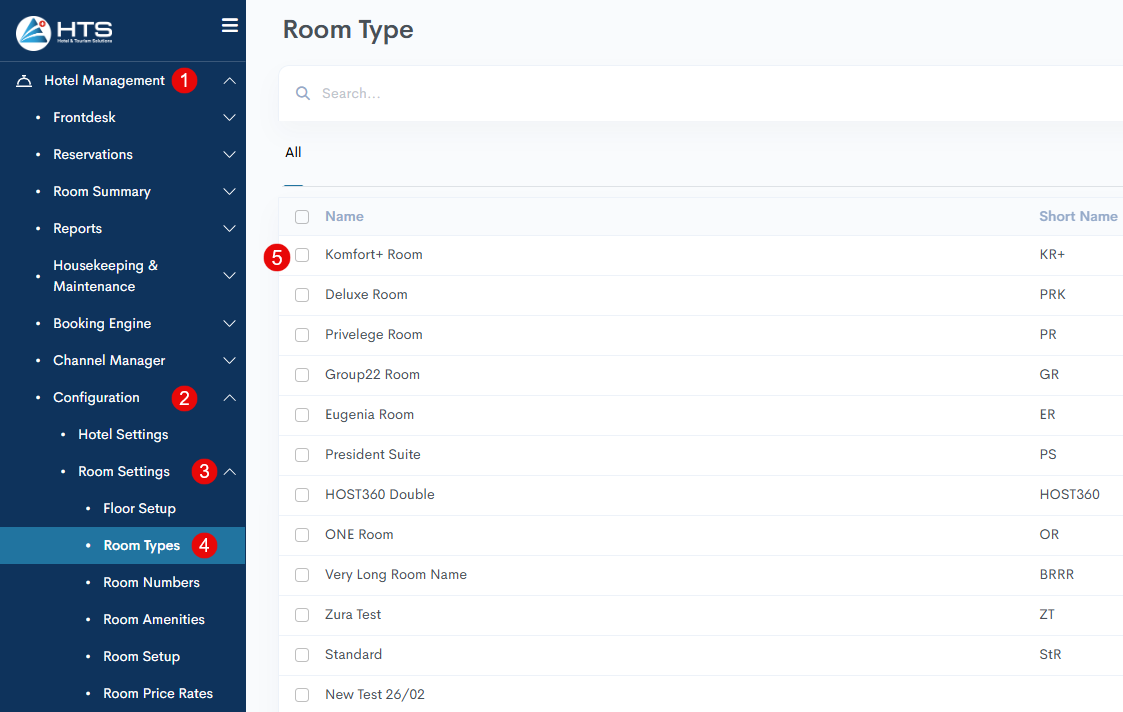
Task: Click the Hotel Management bell icon
Action: 24,81
